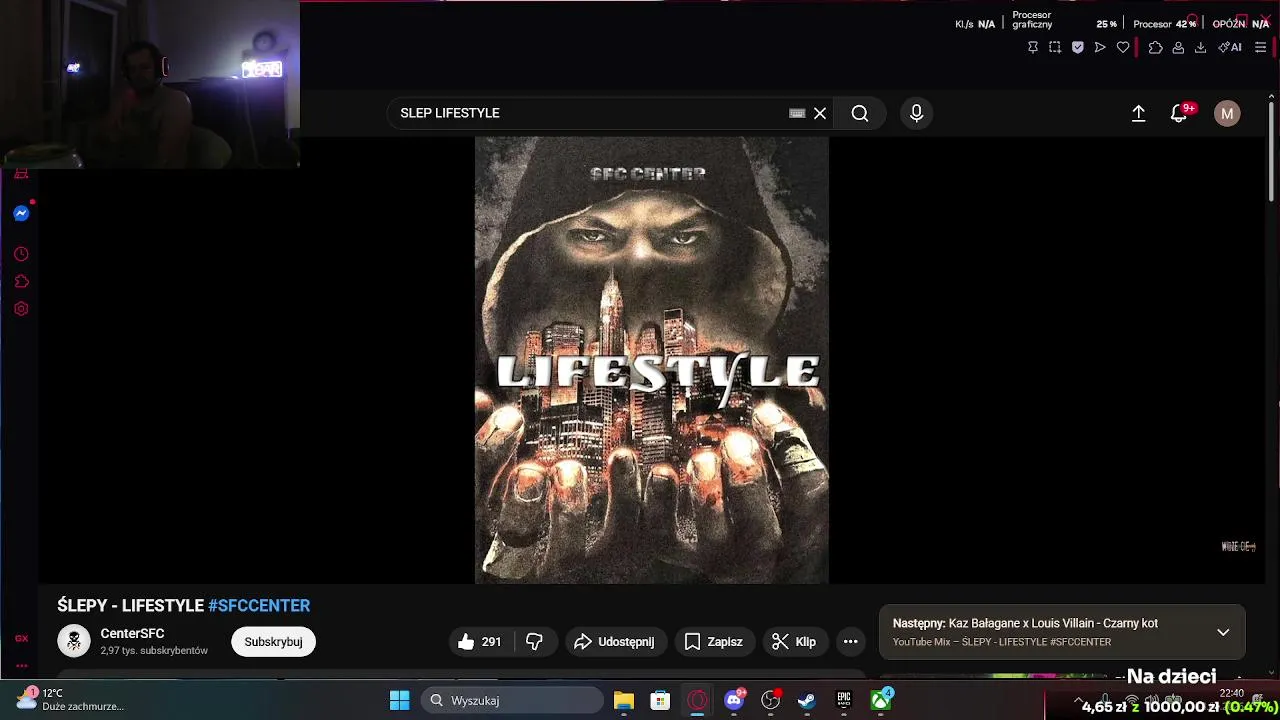Open History clock icon in sidebar

[x=21, y=254]
